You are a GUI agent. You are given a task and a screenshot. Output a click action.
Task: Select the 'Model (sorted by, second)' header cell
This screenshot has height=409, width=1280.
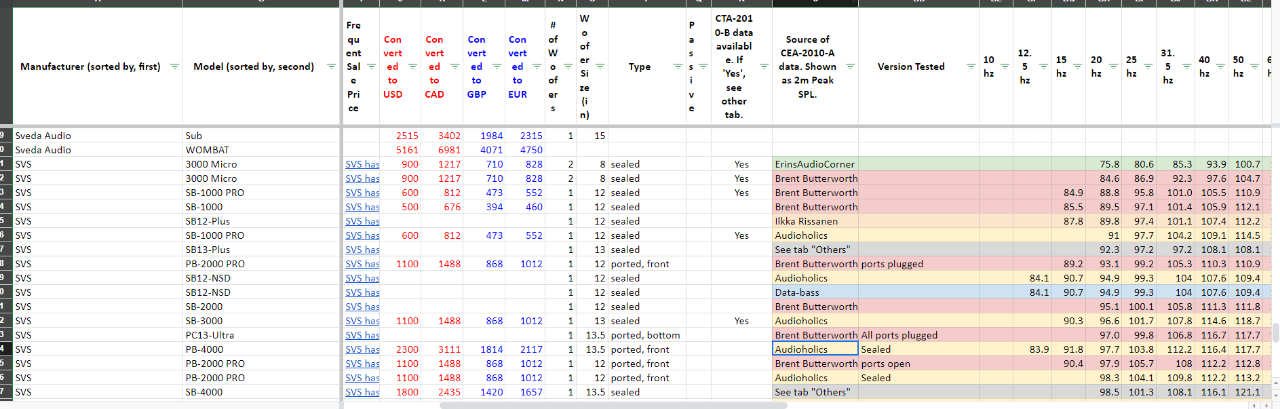(x=260, y=67)
